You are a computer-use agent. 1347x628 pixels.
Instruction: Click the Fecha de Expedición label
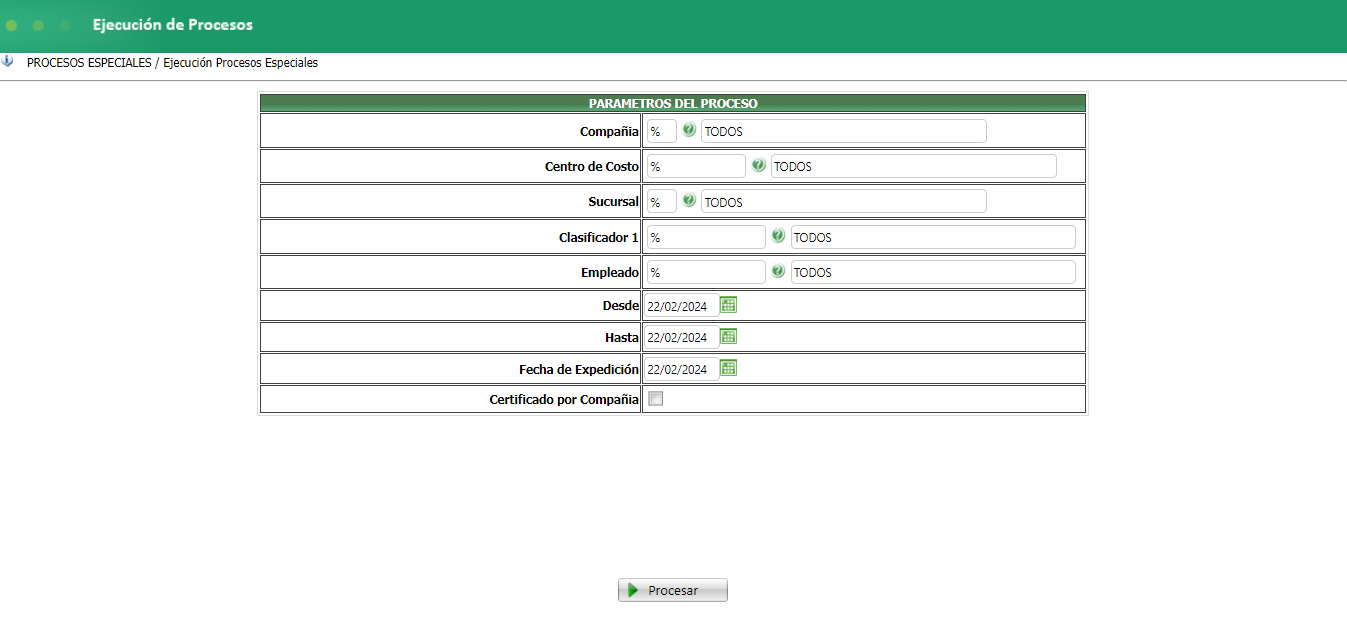tap(579, 369)
